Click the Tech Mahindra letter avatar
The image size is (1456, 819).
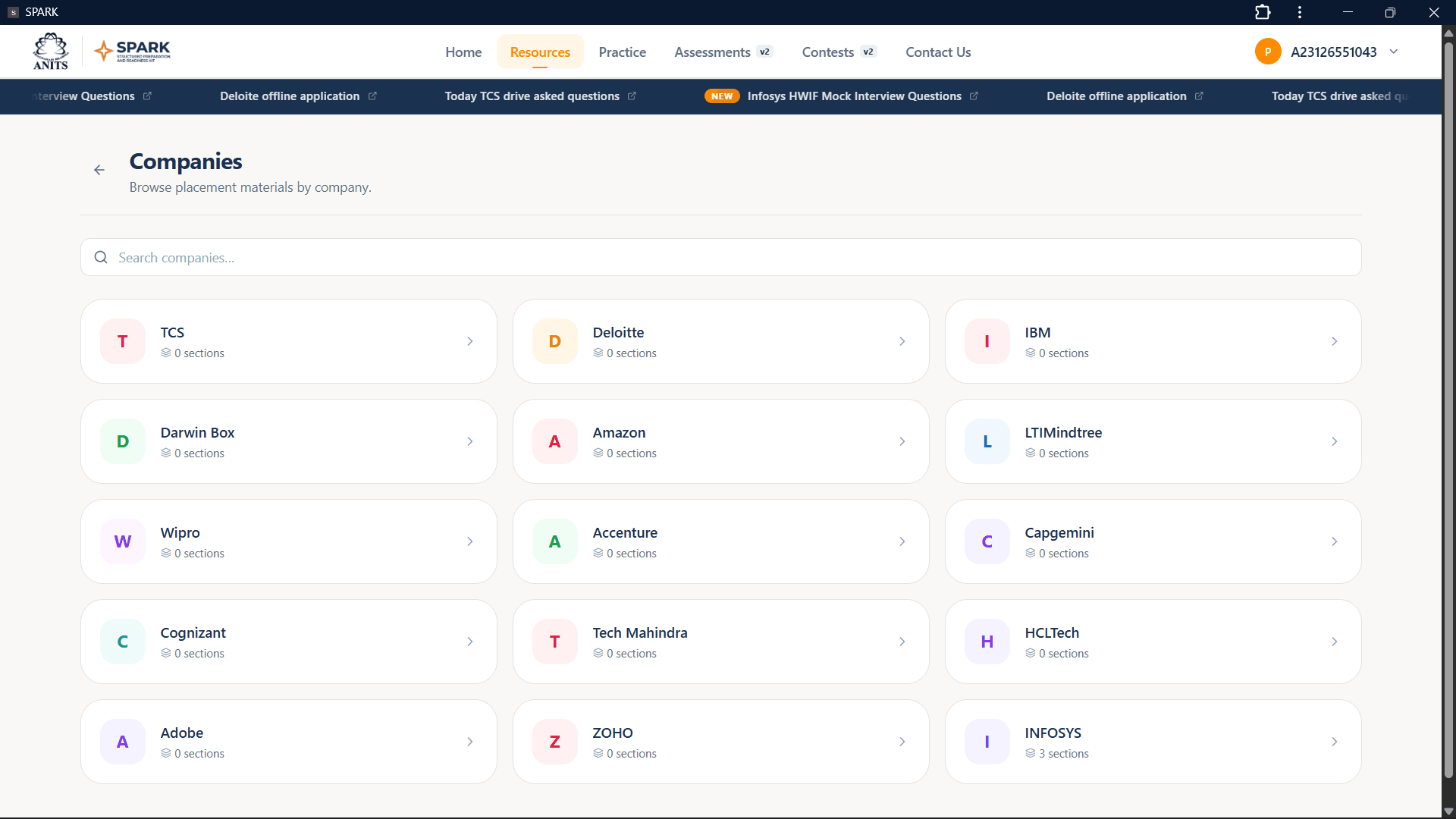tap(555, 642)
